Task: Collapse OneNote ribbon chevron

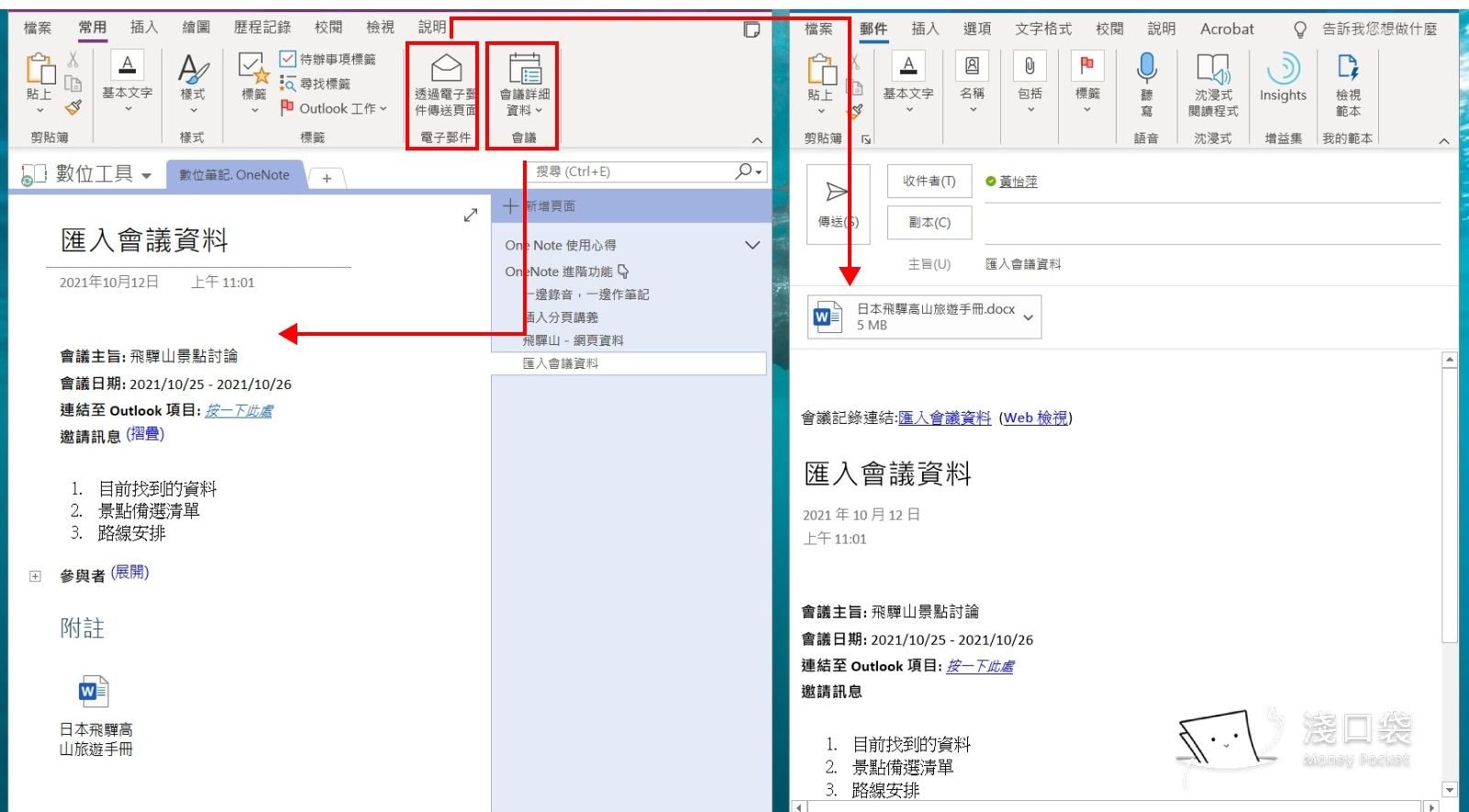Action: pos(757,140)
